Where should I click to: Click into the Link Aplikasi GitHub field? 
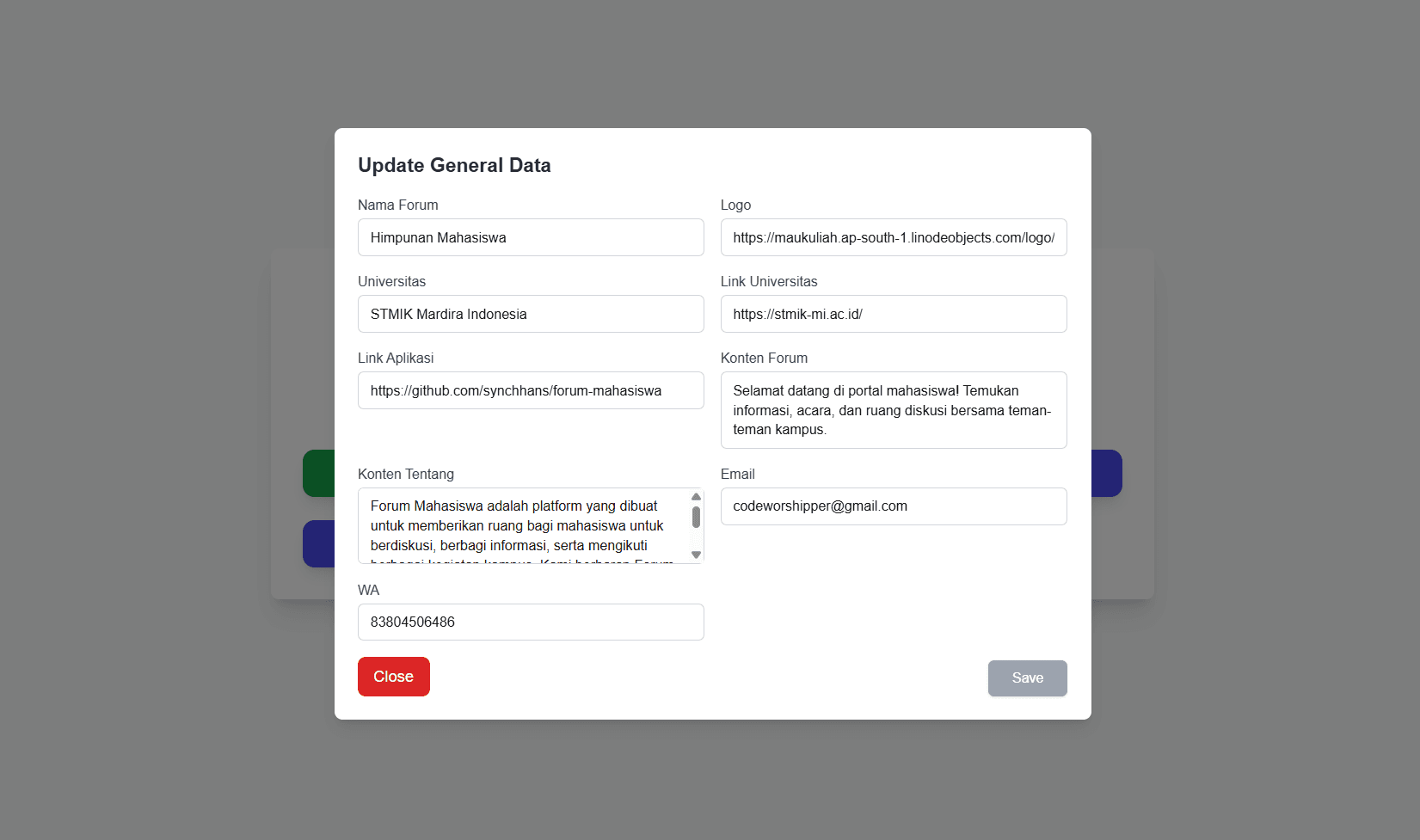tap(531, 390)
